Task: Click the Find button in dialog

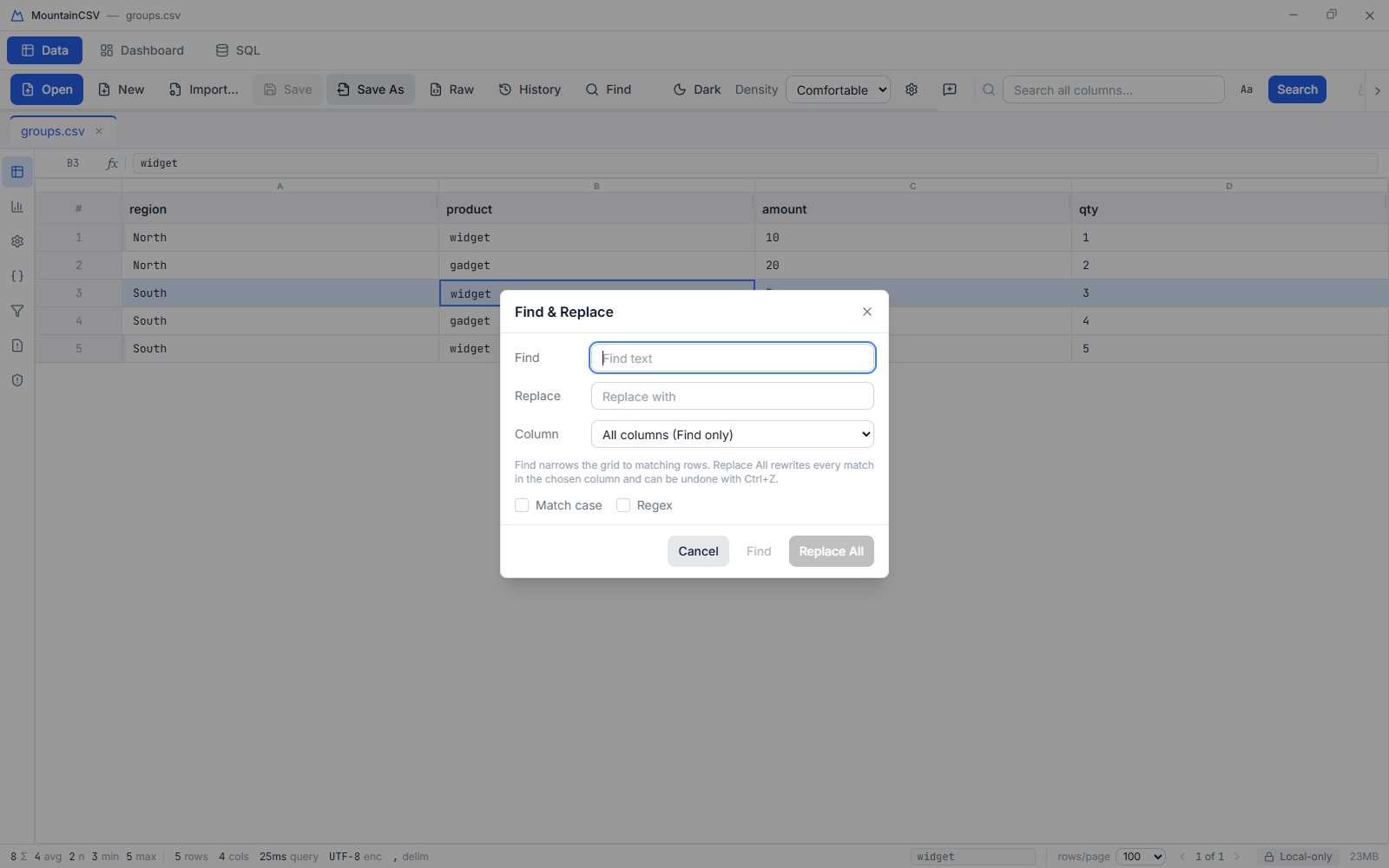Action: pyautogui.click(x=759, y=551)
